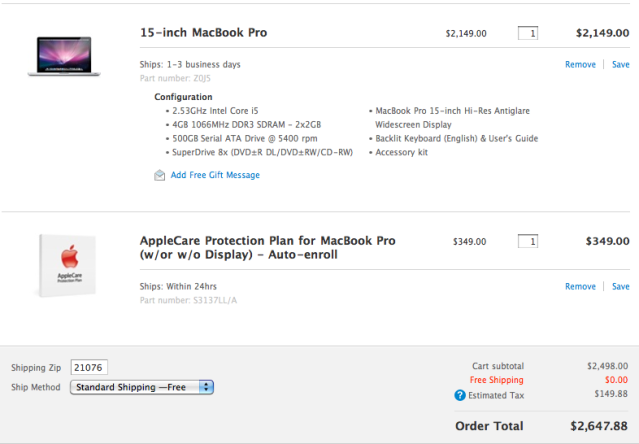Save the AppleCare Protection Plan for later
Viewport: 639px width, 444px height.
(621, 286)
